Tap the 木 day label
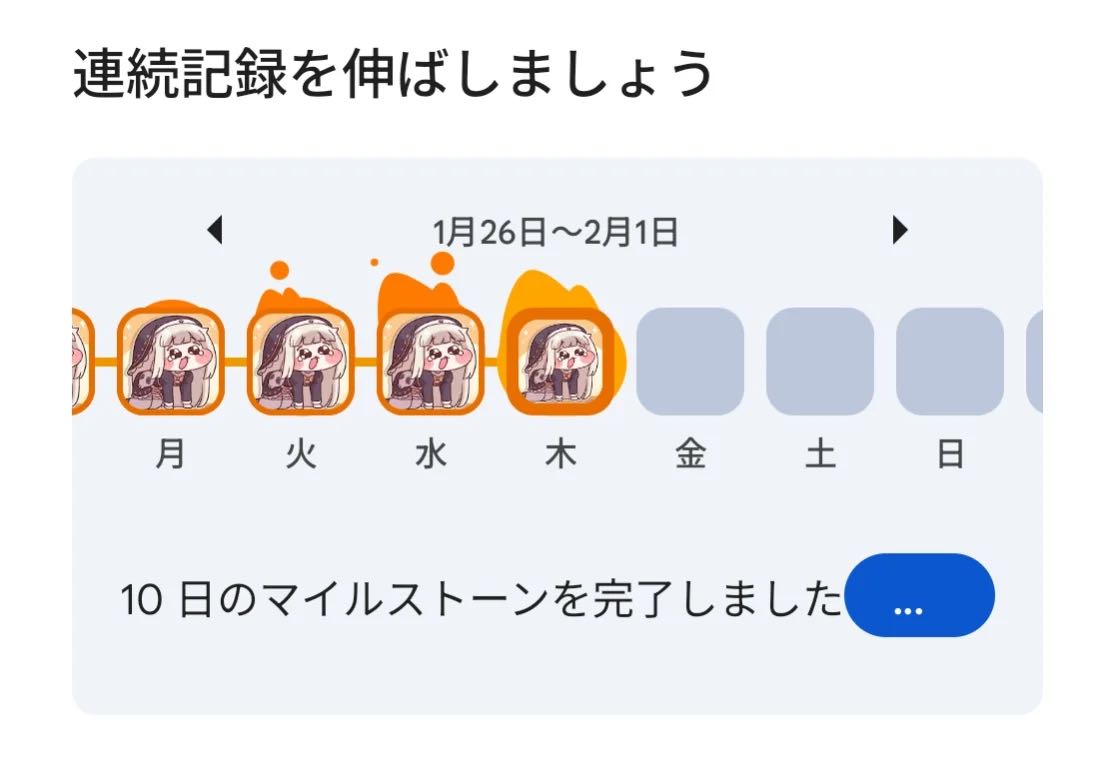This screenshot has height=777, width=1111. 560,454
